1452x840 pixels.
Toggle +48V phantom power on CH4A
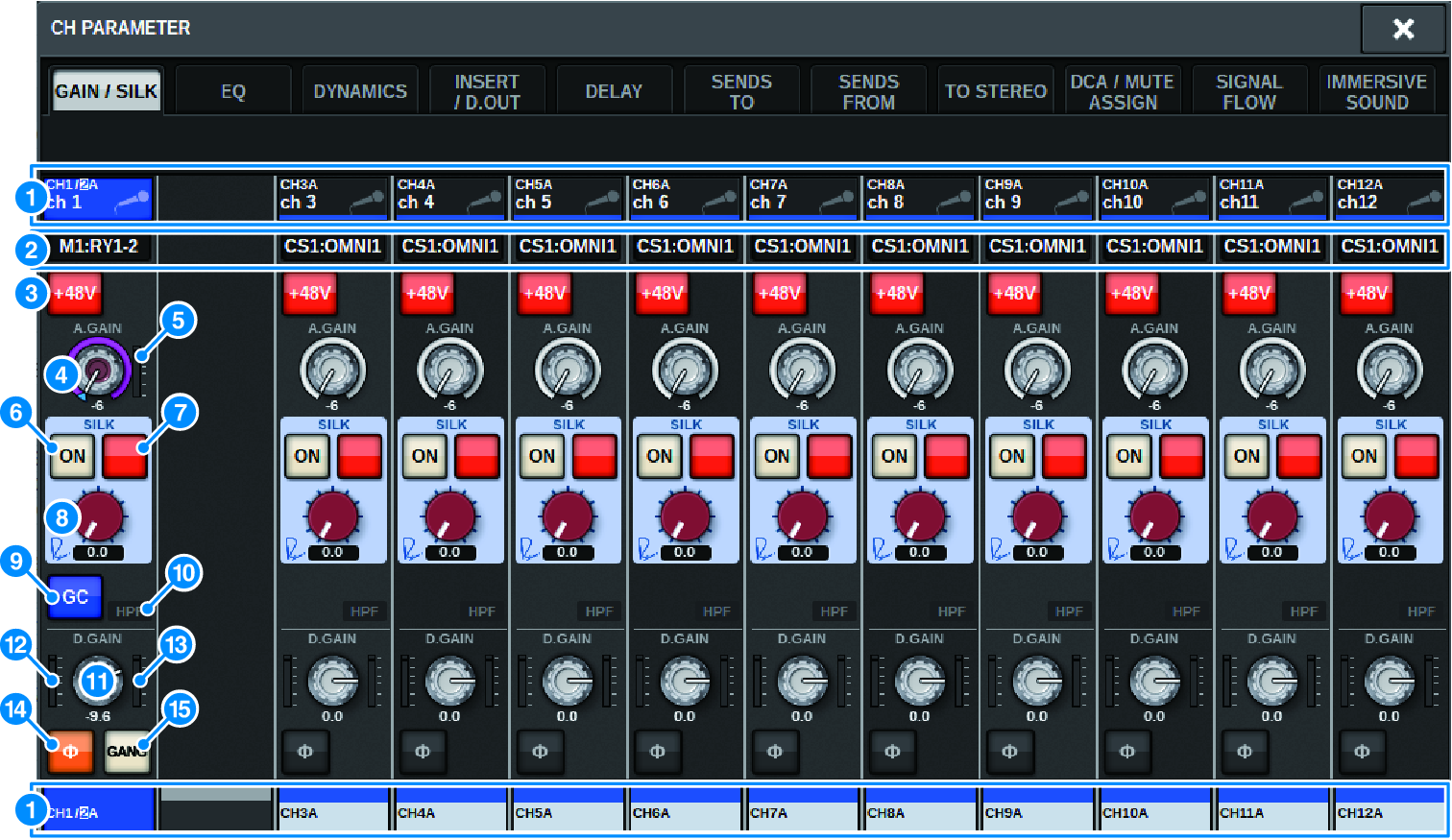click(426, 294)
